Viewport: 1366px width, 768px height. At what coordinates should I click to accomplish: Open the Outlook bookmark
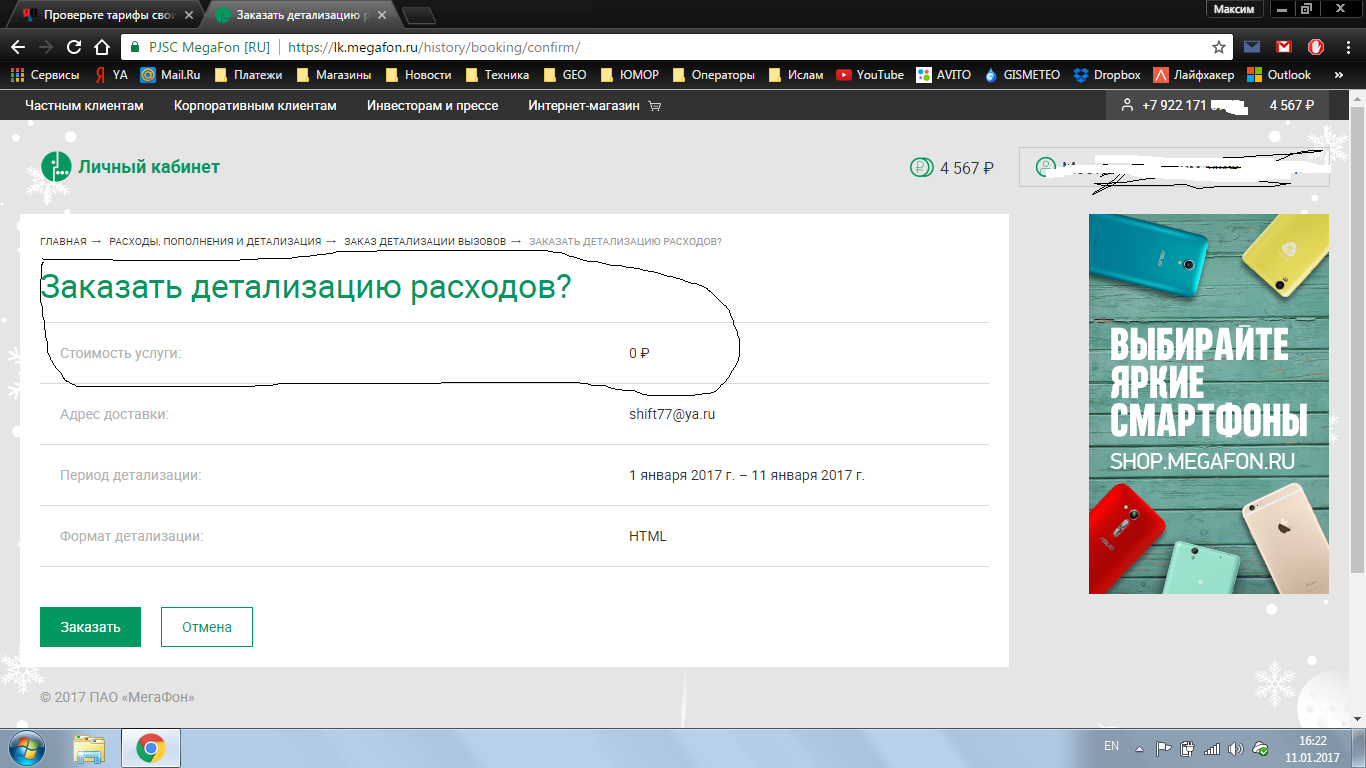tap(1279, 75)
